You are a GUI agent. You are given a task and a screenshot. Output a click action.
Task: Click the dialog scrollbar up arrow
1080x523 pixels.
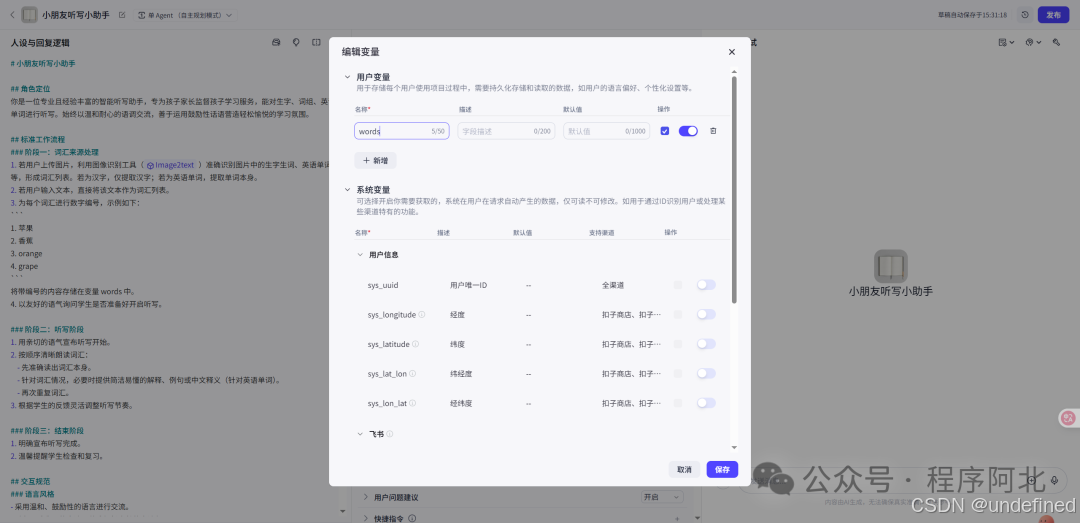tap(734, 72)
